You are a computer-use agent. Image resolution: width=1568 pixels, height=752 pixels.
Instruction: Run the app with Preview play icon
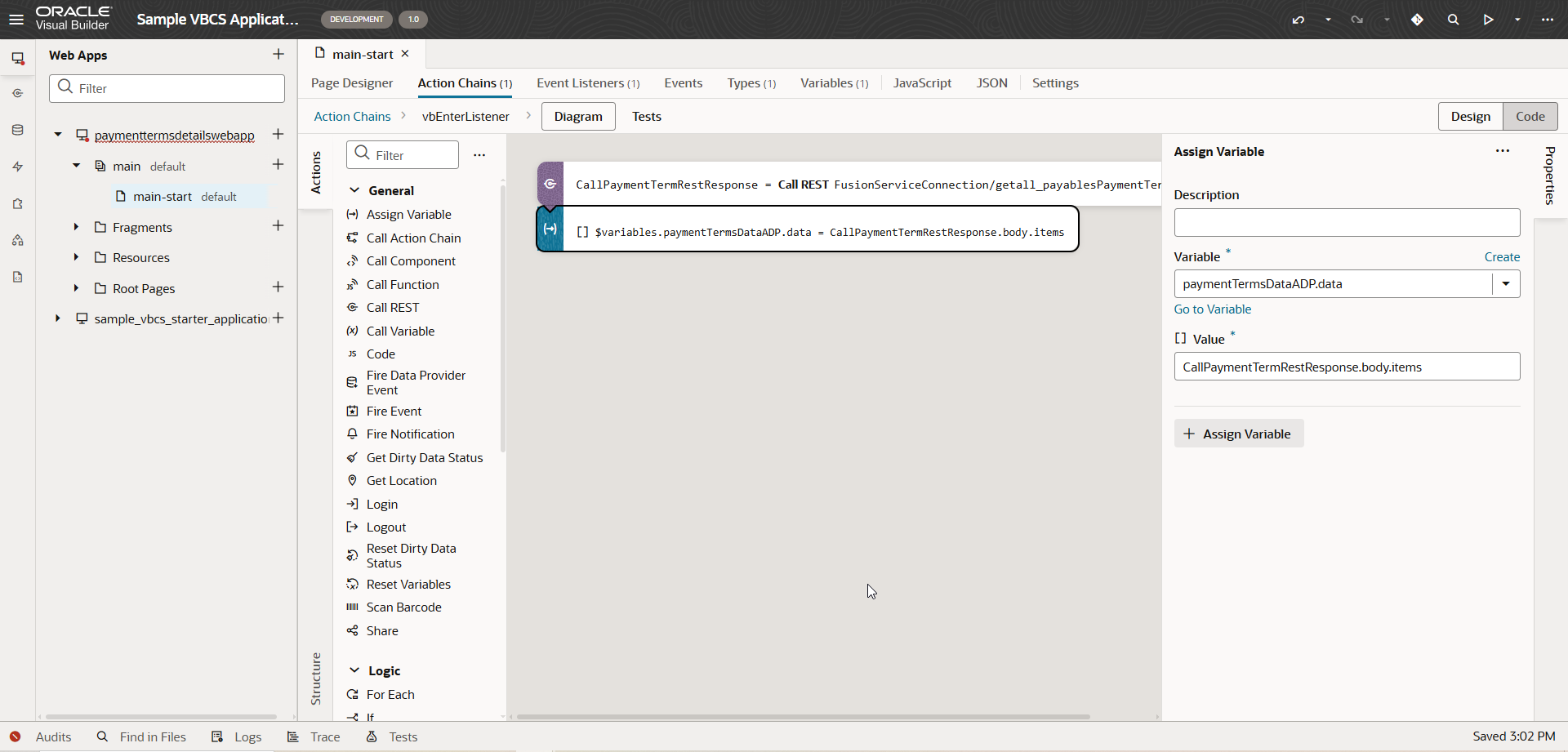click(x=1488, y=20)
